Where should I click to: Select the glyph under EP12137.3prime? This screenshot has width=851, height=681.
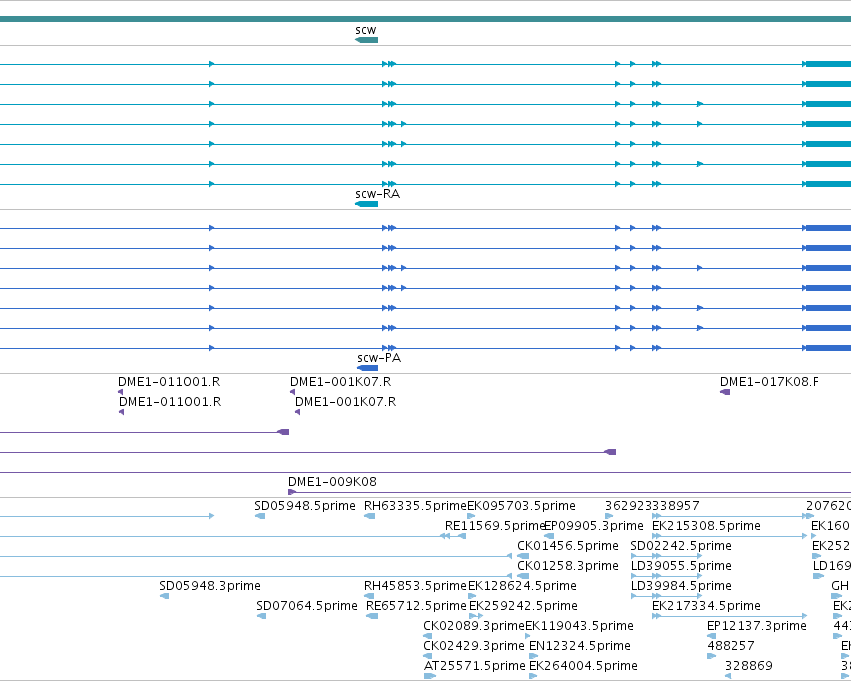click(712, 637)
